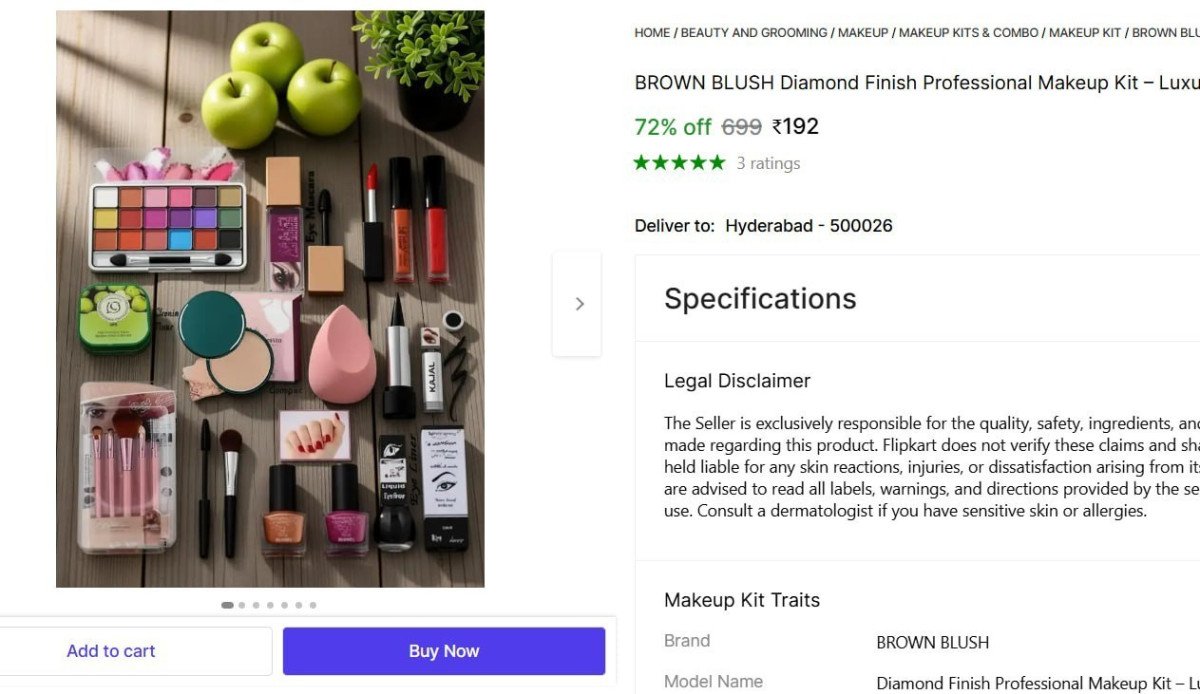This screenshot has width=1200, height=694.
Task: Select the last carousel dot
Action: (x=312, y=605)
